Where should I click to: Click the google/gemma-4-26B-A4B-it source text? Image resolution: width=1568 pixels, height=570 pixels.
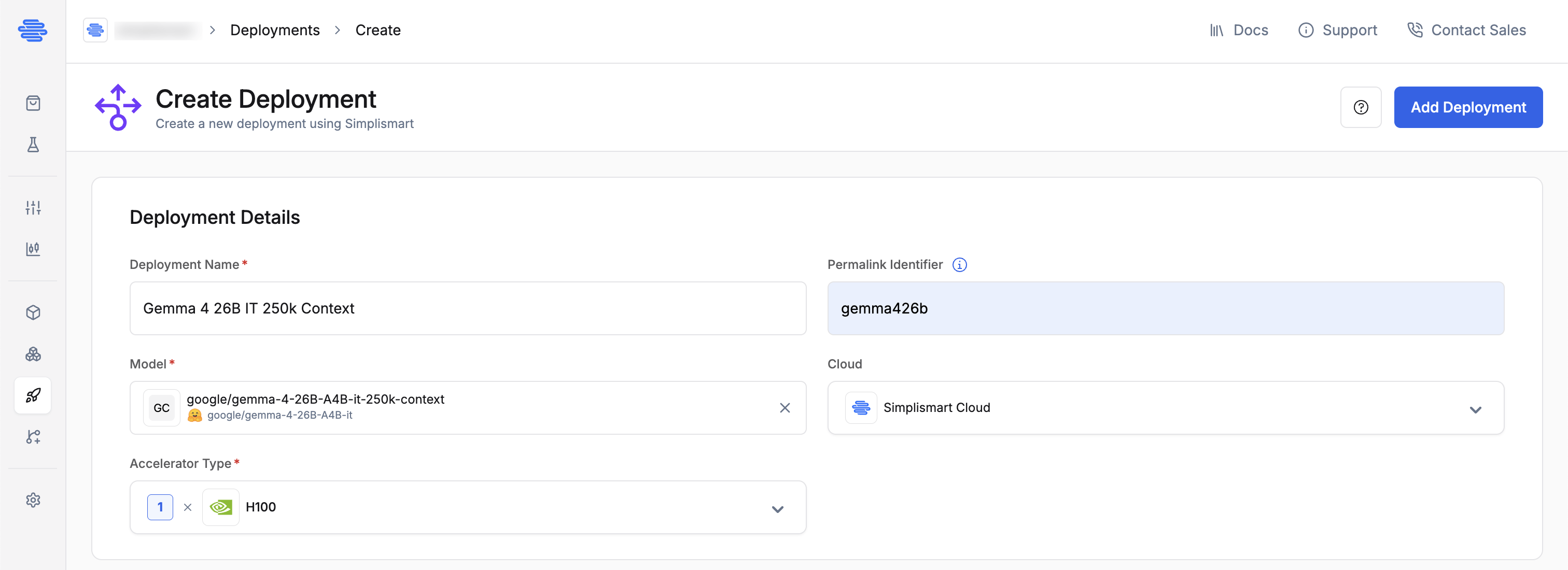coord(279,415)
